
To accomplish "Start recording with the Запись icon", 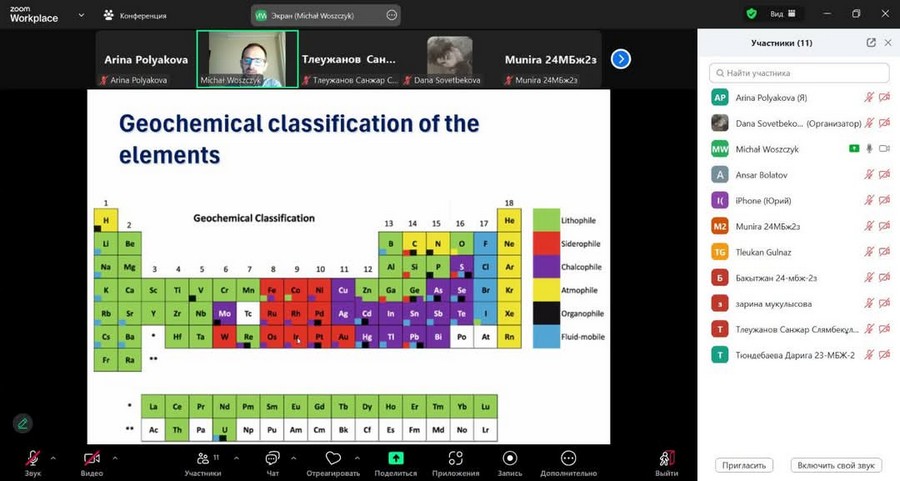I will [509, 458].
